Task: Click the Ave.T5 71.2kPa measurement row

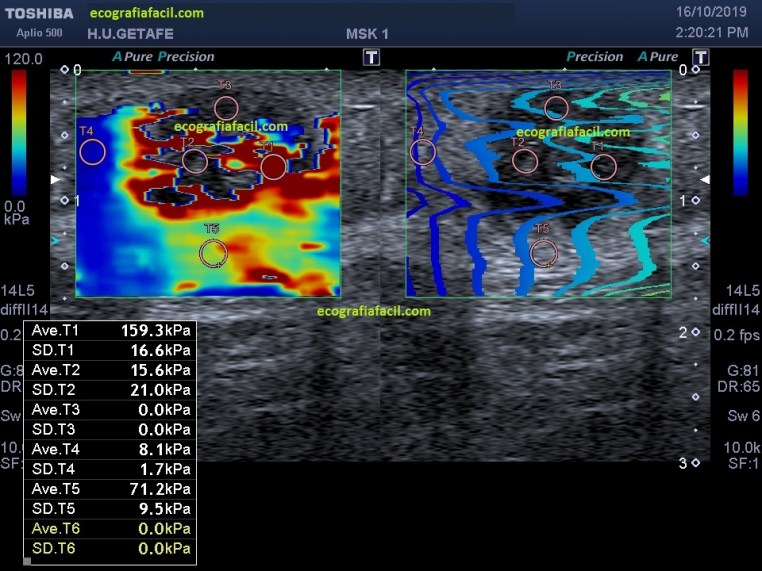Action: click(x=110, y=489)
